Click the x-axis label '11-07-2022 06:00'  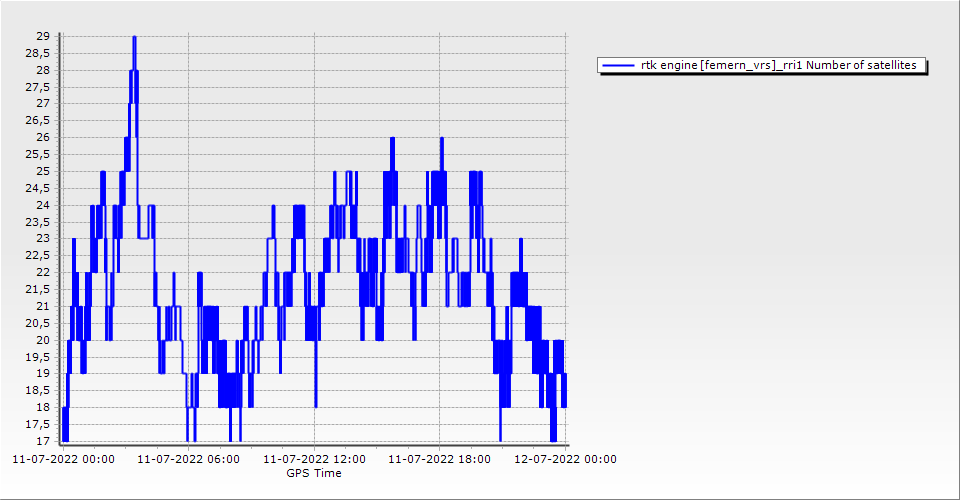pyautogui.click(x=188, y=460)
